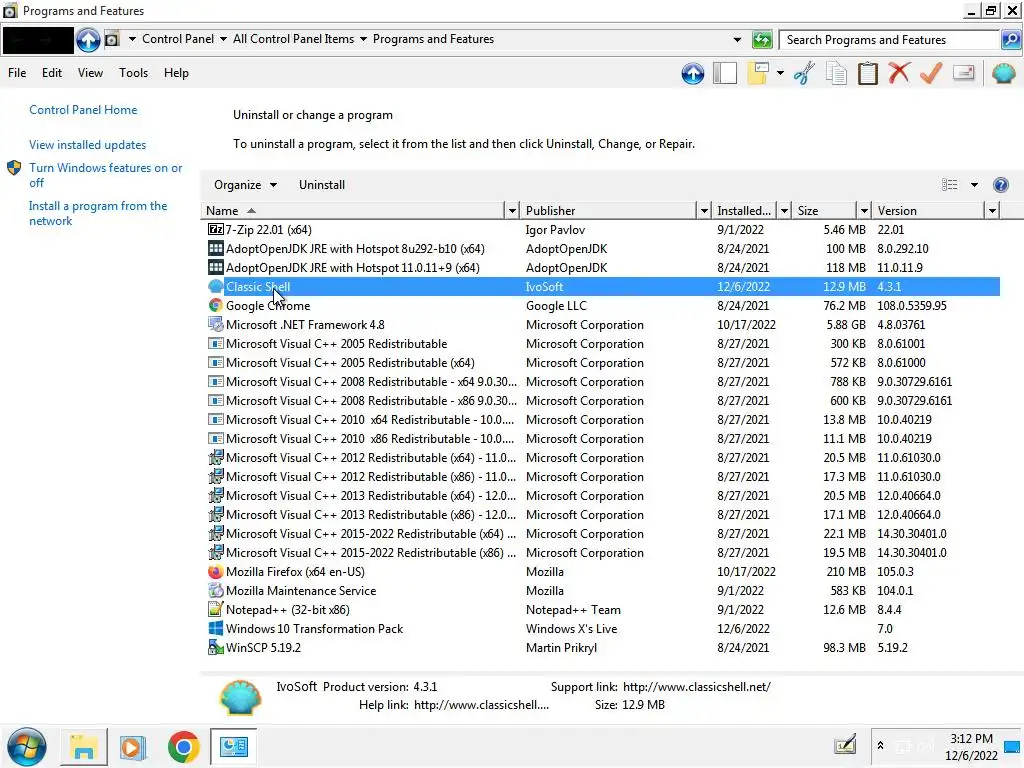Open the Folder Options toolbar icon
This screenshot has width=1024, height=768.
(758, 73)
